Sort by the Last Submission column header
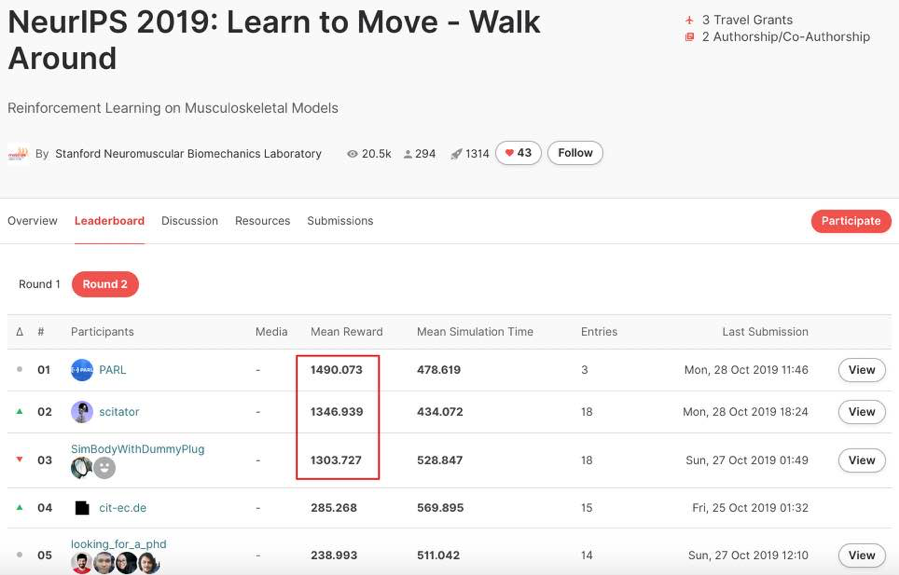The height and width of the screenshot is (575, 899). click(x=765, y=332)
